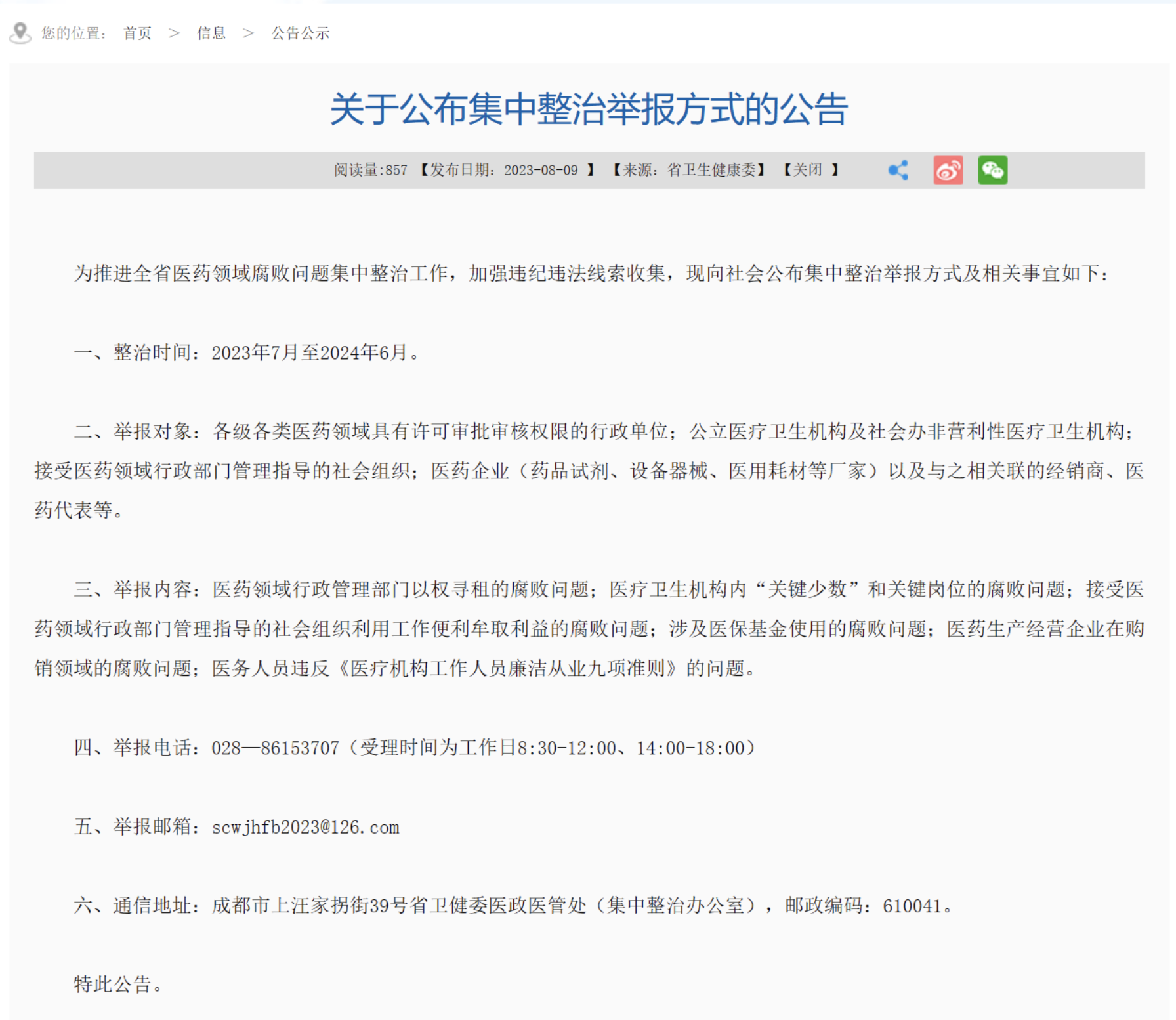Click the article title 关于公布集中整治举报方式的公告

pos(589,109)
